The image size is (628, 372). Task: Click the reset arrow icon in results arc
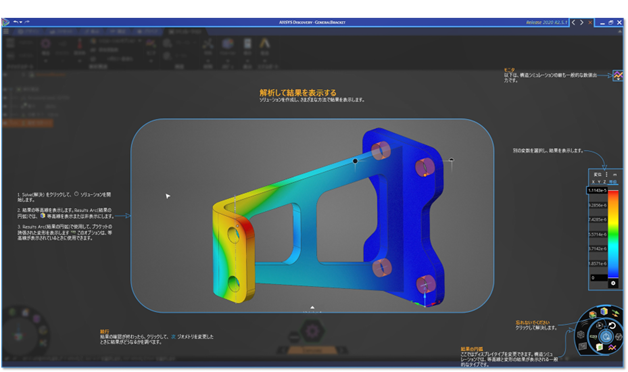[x=612, y=326]
